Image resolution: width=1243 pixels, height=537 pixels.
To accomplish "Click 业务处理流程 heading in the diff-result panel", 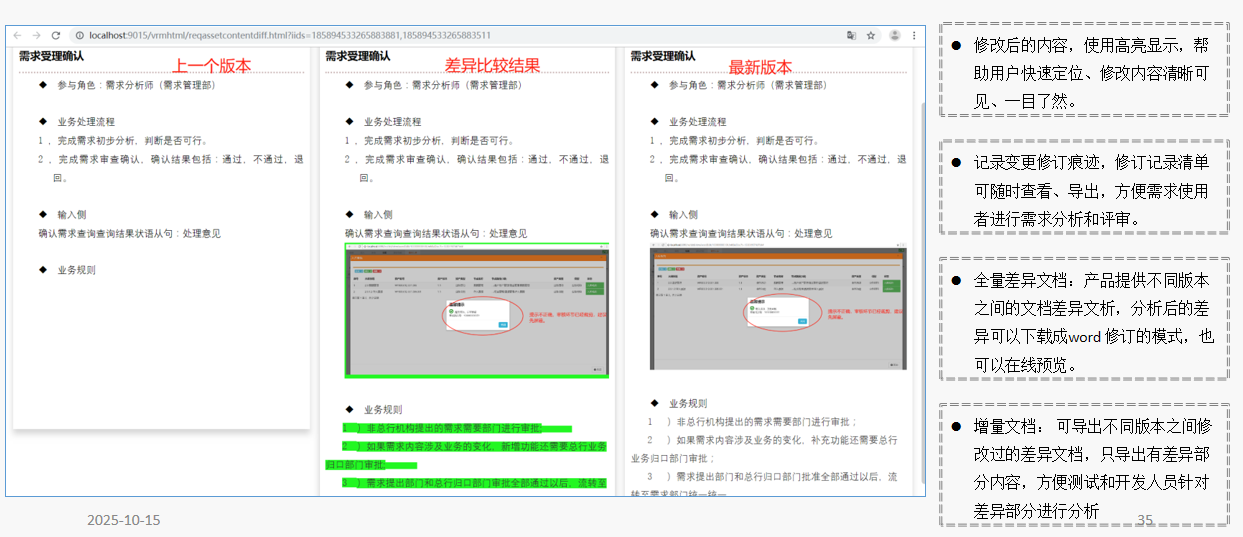I will 391,122.
